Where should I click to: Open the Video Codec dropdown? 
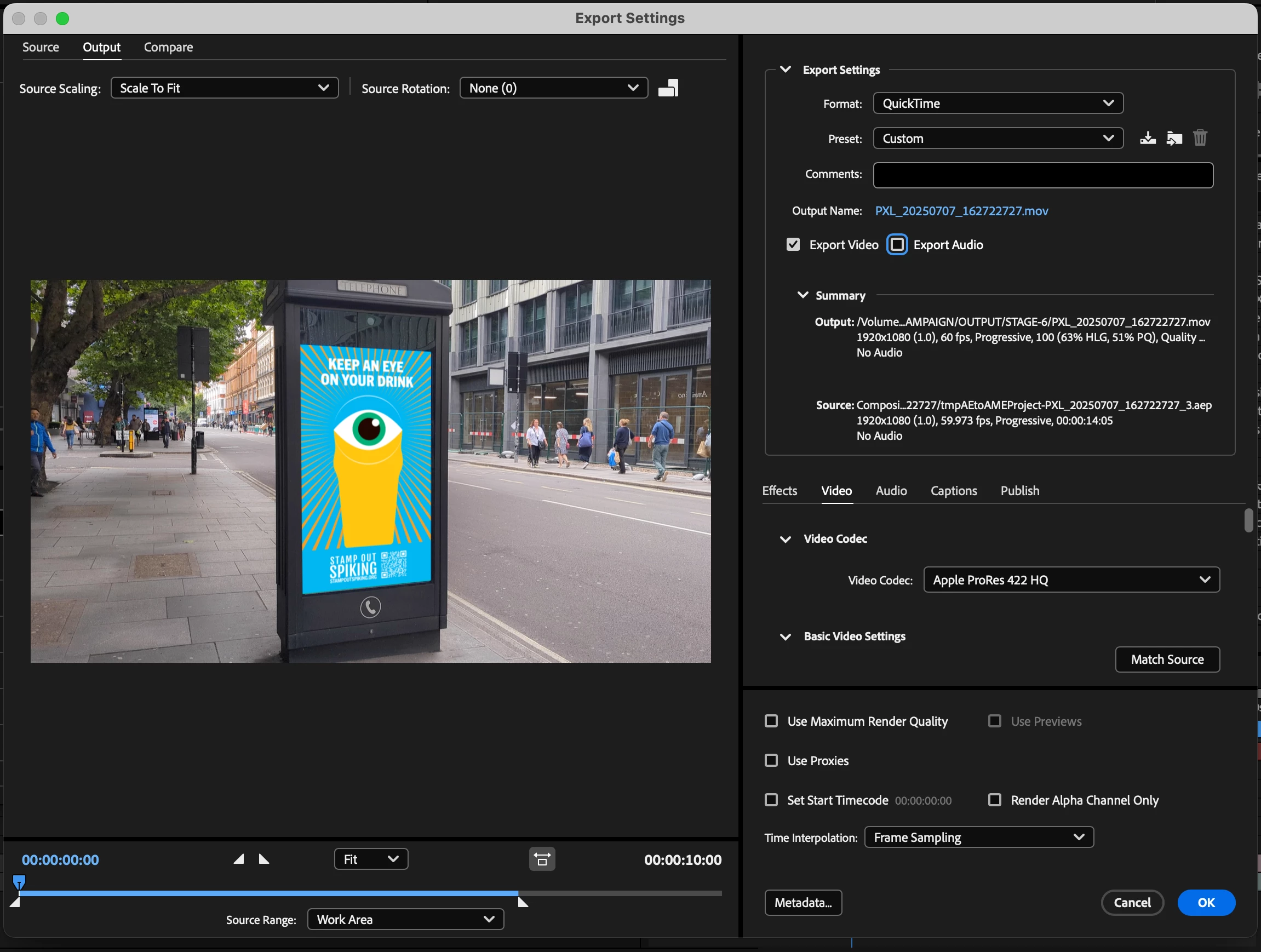coord(1071,580)
